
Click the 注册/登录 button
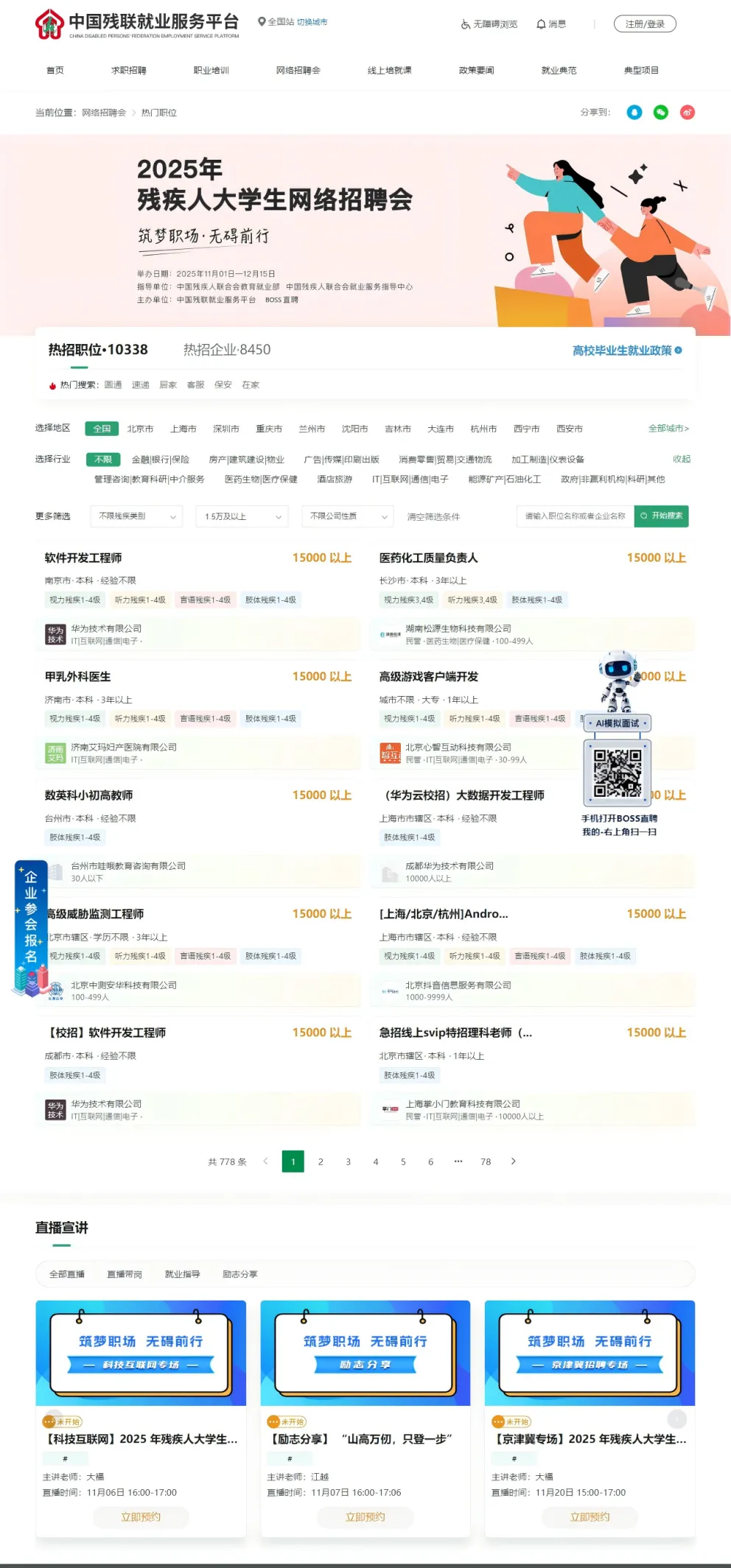pyautogui.click(x=645, y=24)
